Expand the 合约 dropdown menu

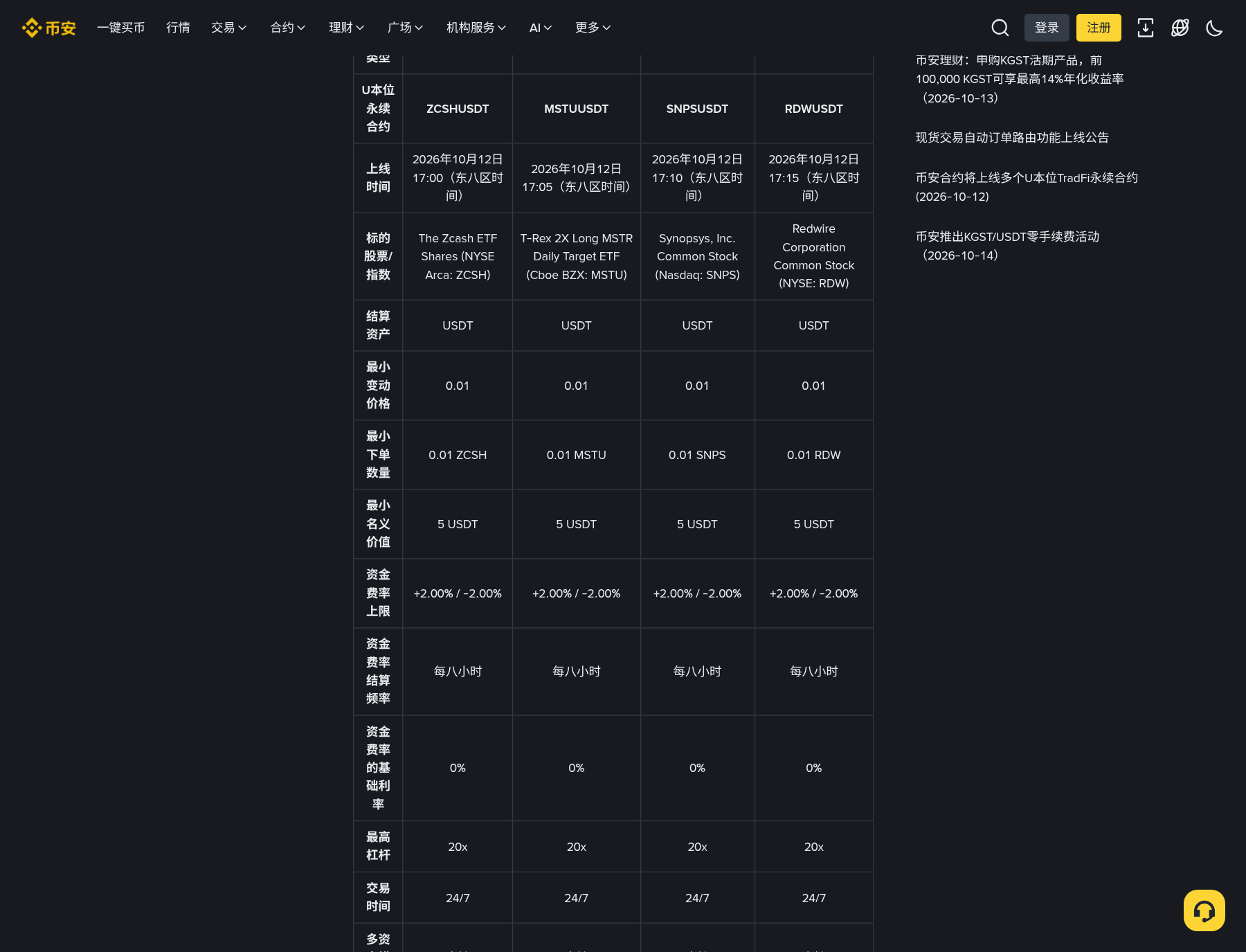pyautogui.click(x=287, y=28)
